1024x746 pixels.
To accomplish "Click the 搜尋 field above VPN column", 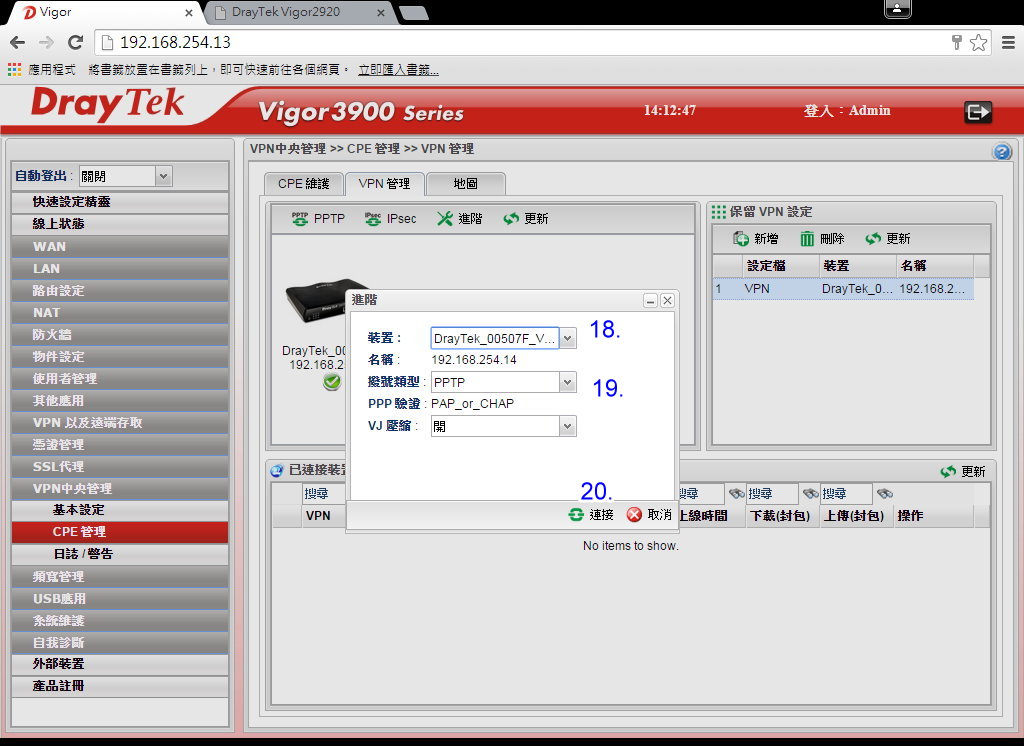I will (x=324, y=493).
